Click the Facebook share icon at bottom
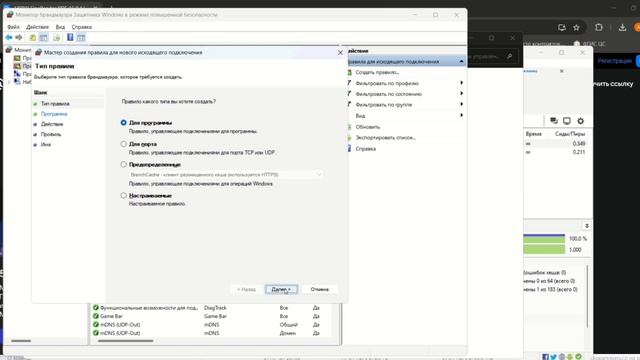Viewport: 640px width, 360px height. point(546,357)
